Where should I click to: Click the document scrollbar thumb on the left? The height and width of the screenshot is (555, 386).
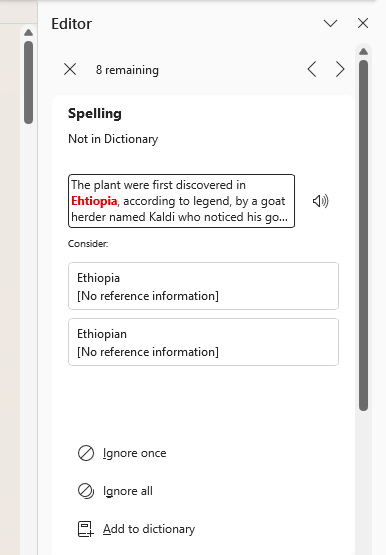29,82
